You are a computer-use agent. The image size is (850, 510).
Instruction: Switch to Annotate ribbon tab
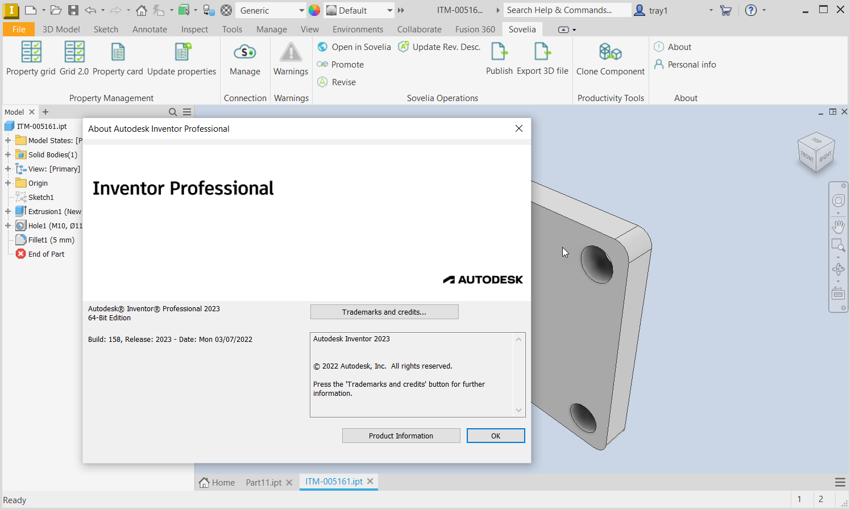click(150, 29)
